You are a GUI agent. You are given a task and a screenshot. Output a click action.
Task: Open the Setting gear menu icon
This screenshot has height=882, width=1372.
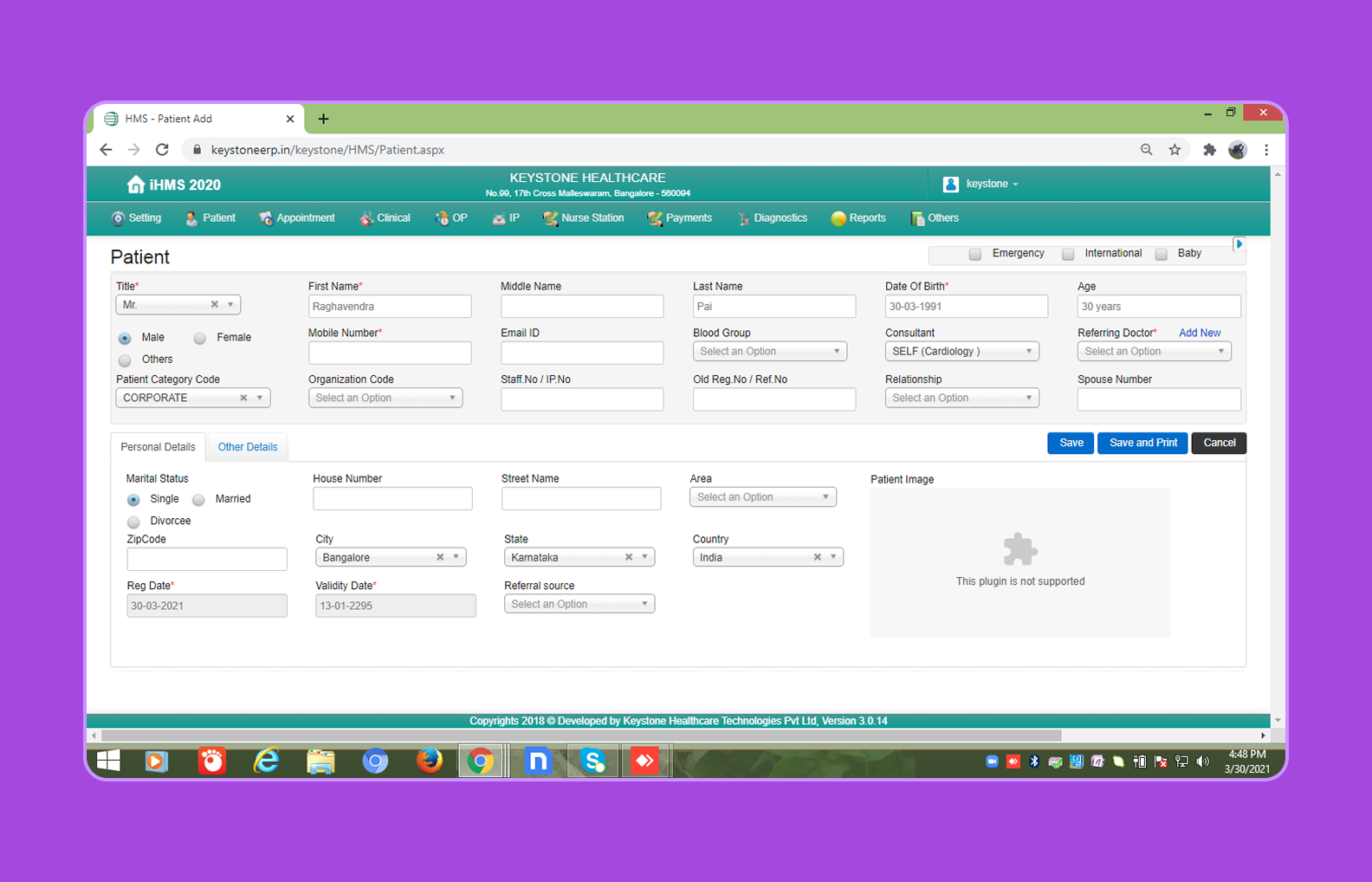point(118,218)
